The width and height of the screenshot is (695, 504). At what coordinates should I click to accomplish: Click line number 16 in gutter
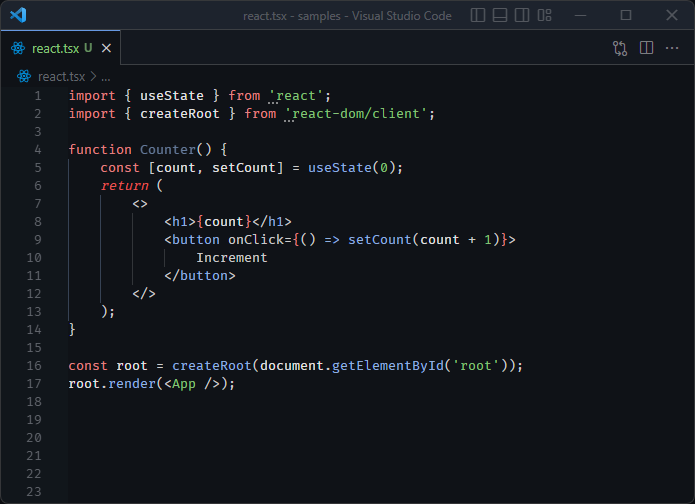pyautogui.click(x=34, y=366)
